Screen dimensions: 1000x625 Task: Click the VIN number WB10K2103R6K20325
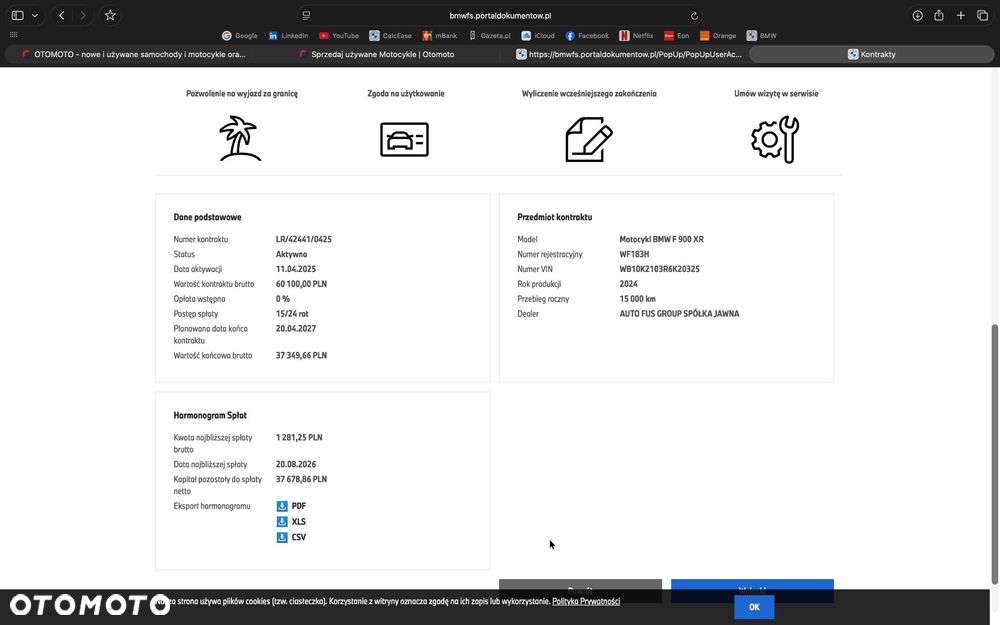659,269
